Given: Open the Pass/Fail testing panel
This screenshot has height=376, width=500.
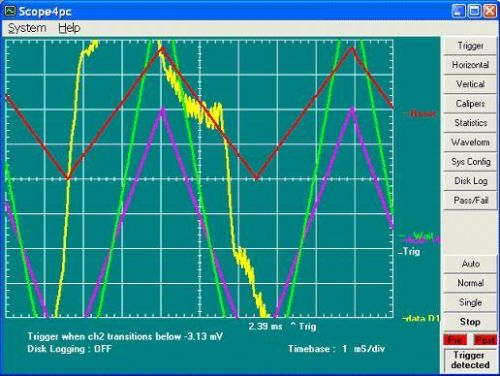Looking at the screenshot, I should [470, 200].
